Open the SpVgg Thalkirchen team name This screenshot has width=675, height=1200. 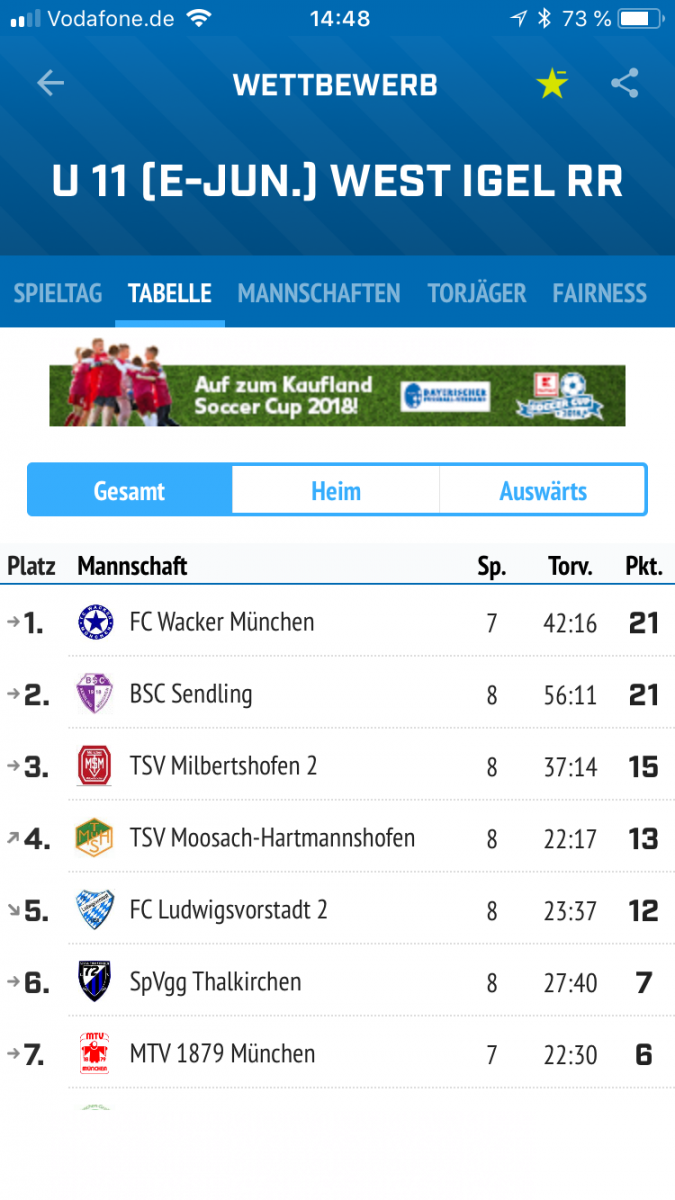tap(215, 982)
